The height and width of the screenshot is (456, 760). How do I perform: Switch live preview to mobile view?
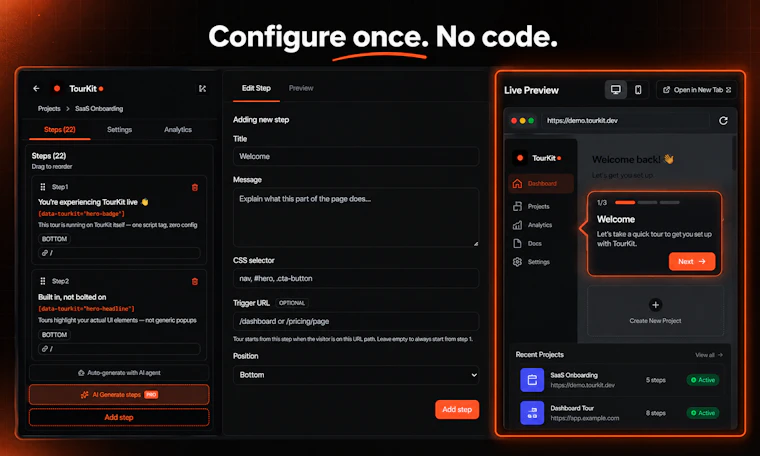click(638, 90)
